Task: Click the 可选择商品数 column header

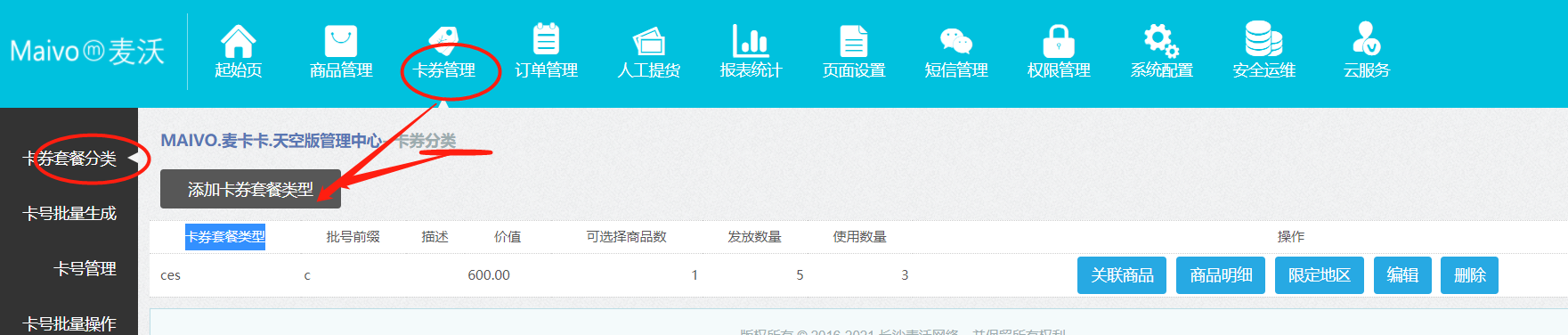Action: (626, 237)
